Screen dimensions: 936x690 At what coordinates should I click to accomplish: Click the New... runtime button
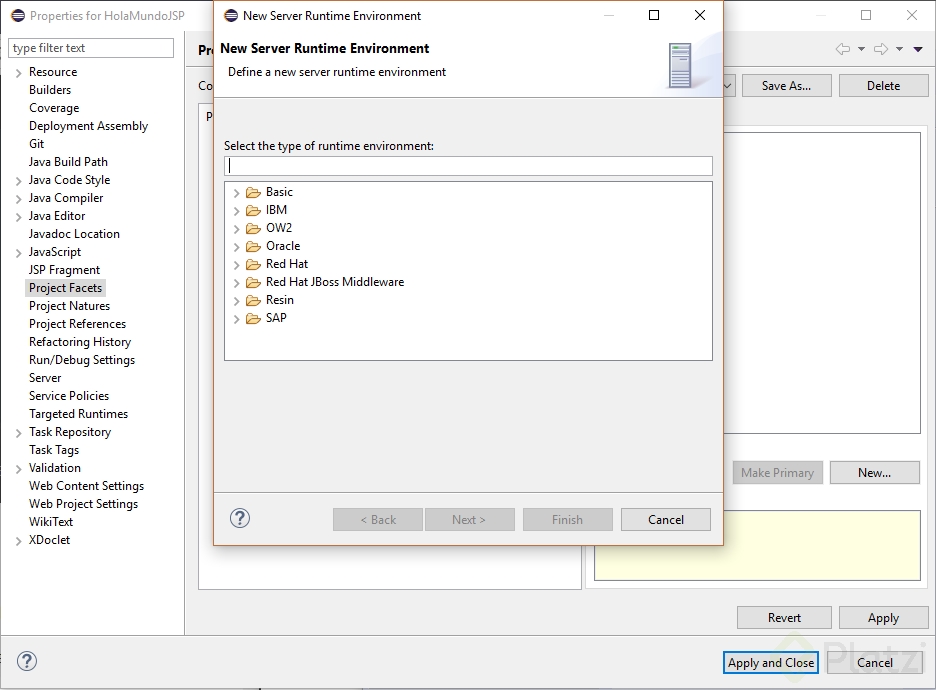click(x=875, y=473)
